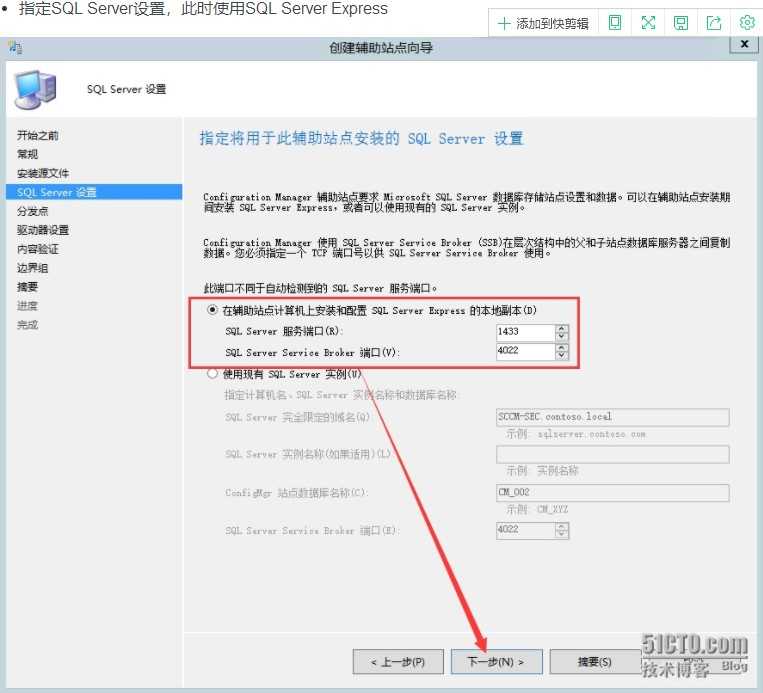Image resolution: width=763 pixels, height=693 pixels.
Task: Go to the 常规 step
Action: [27, 154]
